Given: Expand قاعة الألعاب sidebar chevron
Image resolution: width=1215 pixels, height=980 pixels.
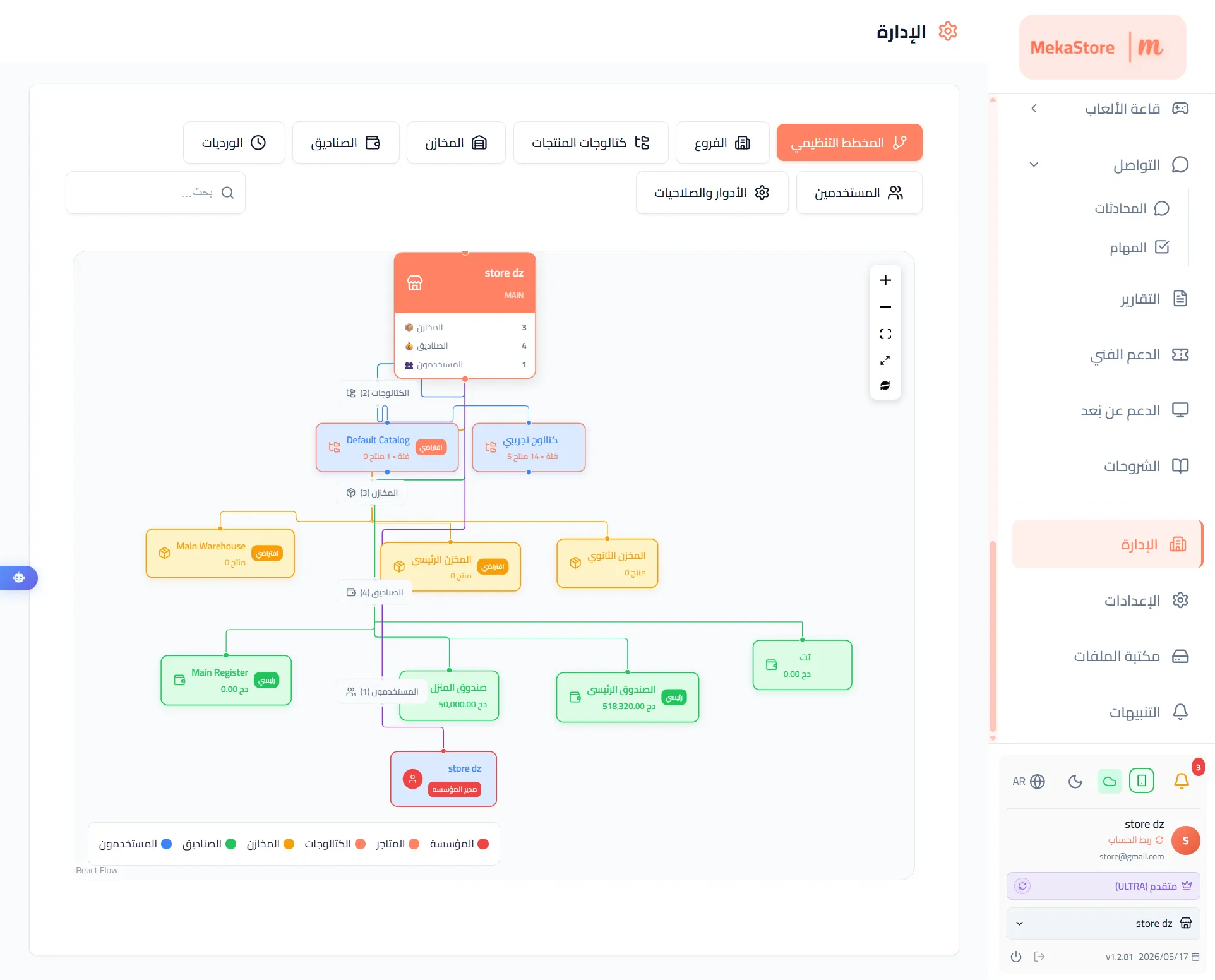Looking at the screenshot, I should pyautogui.click(x=1034, y=109).
